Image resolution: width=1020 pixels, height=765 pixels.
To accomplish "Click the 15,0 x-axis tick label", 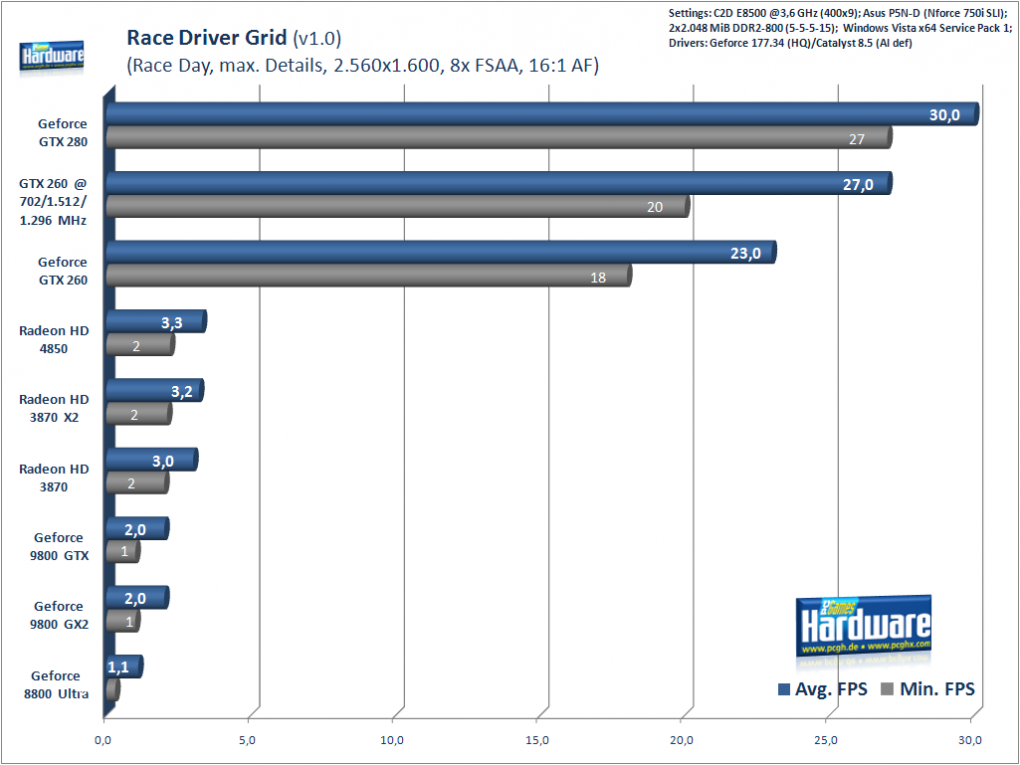I will [537, 740].
